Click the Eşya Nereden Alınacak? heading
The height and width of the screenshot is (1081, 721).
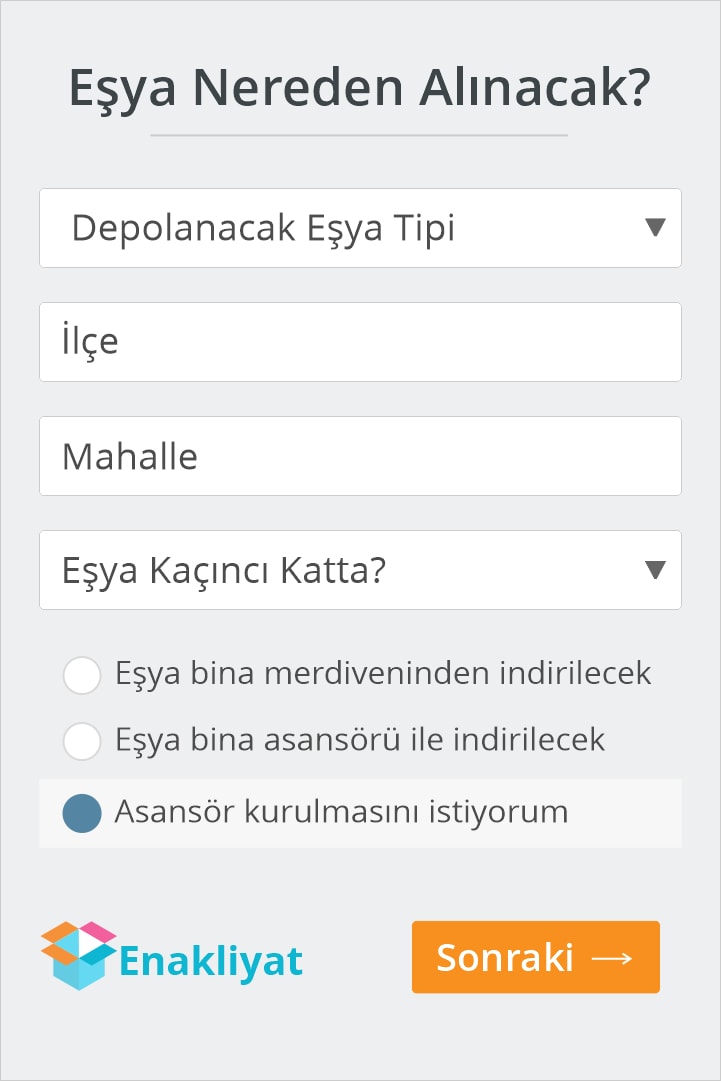(x=360, y=88)
